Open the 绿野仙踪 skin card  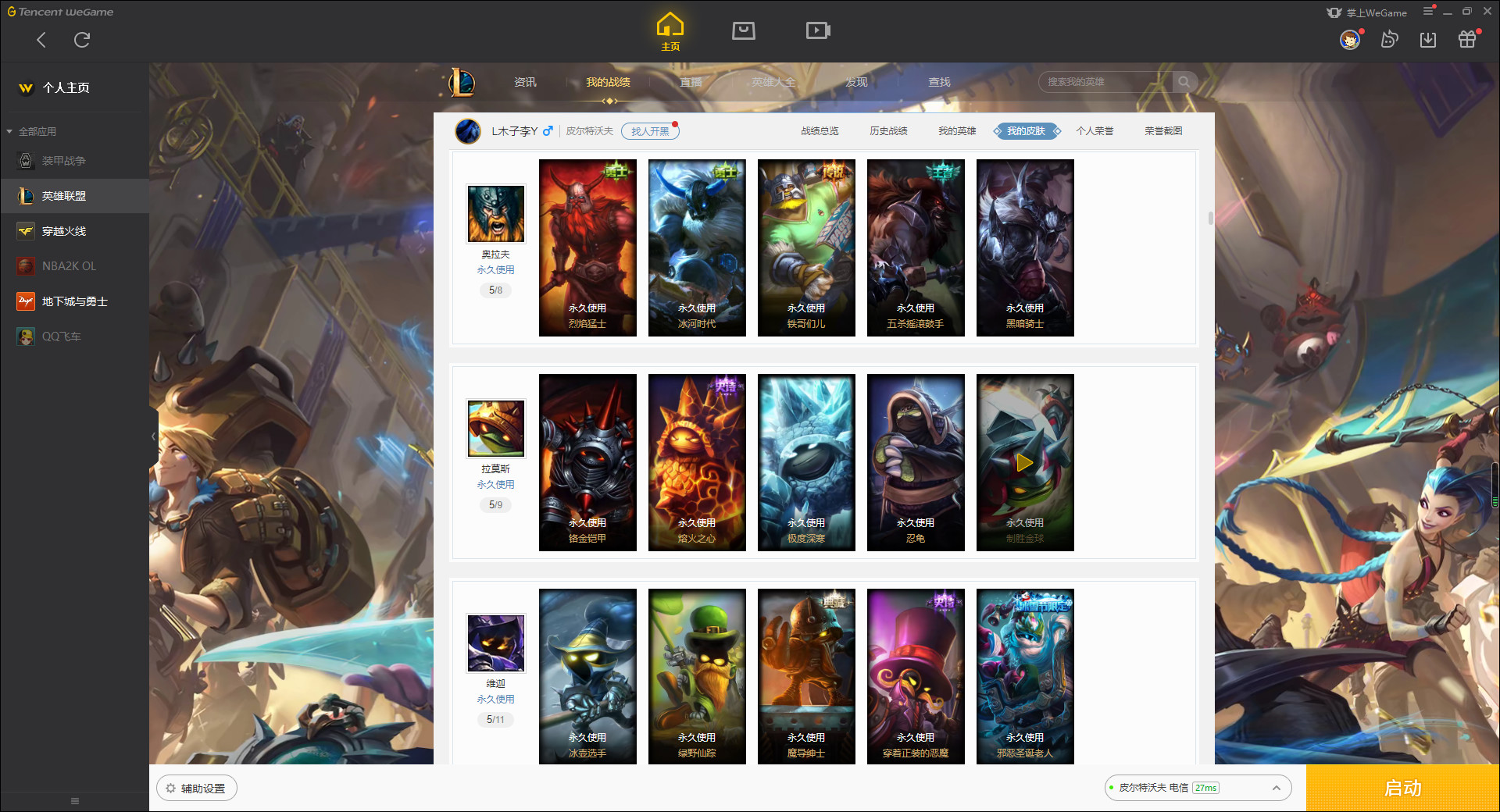click(x=697, y=676)
